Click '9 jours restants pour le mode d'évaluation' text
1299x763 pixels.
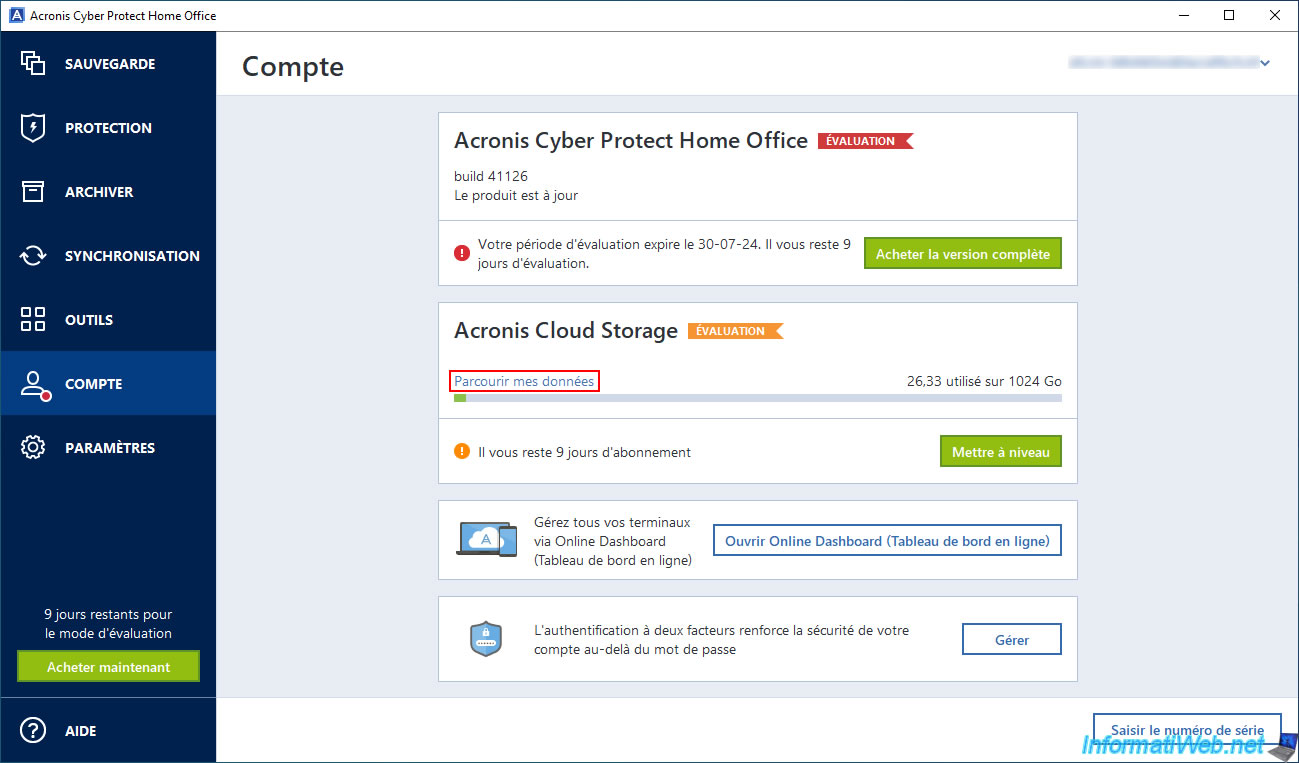(108, 624)
